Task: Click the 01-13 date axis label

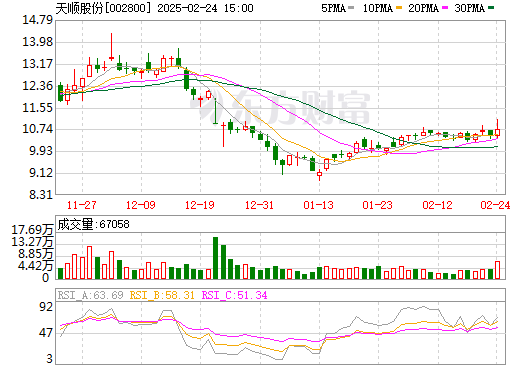Action: click(x=319, y=205)
